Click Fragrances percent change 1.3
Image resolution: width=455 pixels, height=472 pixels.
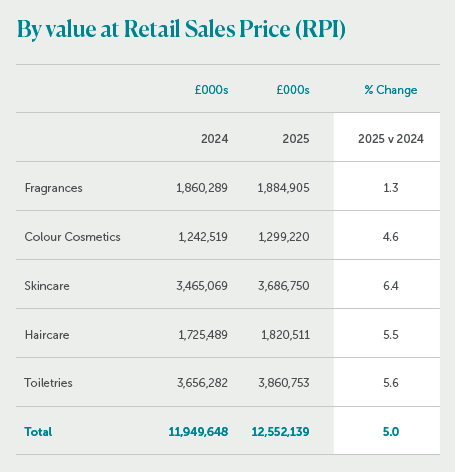point(391,188)
